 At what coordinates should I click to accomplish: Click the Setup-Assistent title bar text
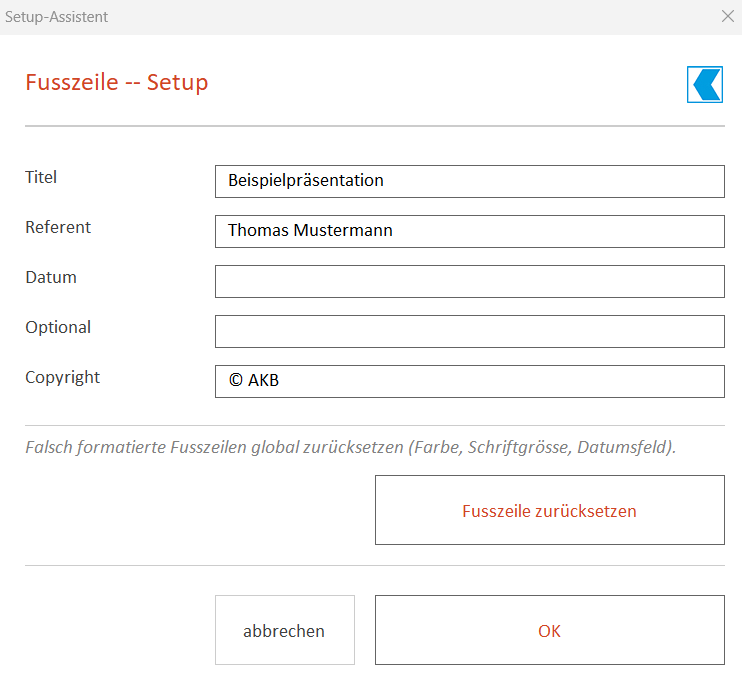56,17
